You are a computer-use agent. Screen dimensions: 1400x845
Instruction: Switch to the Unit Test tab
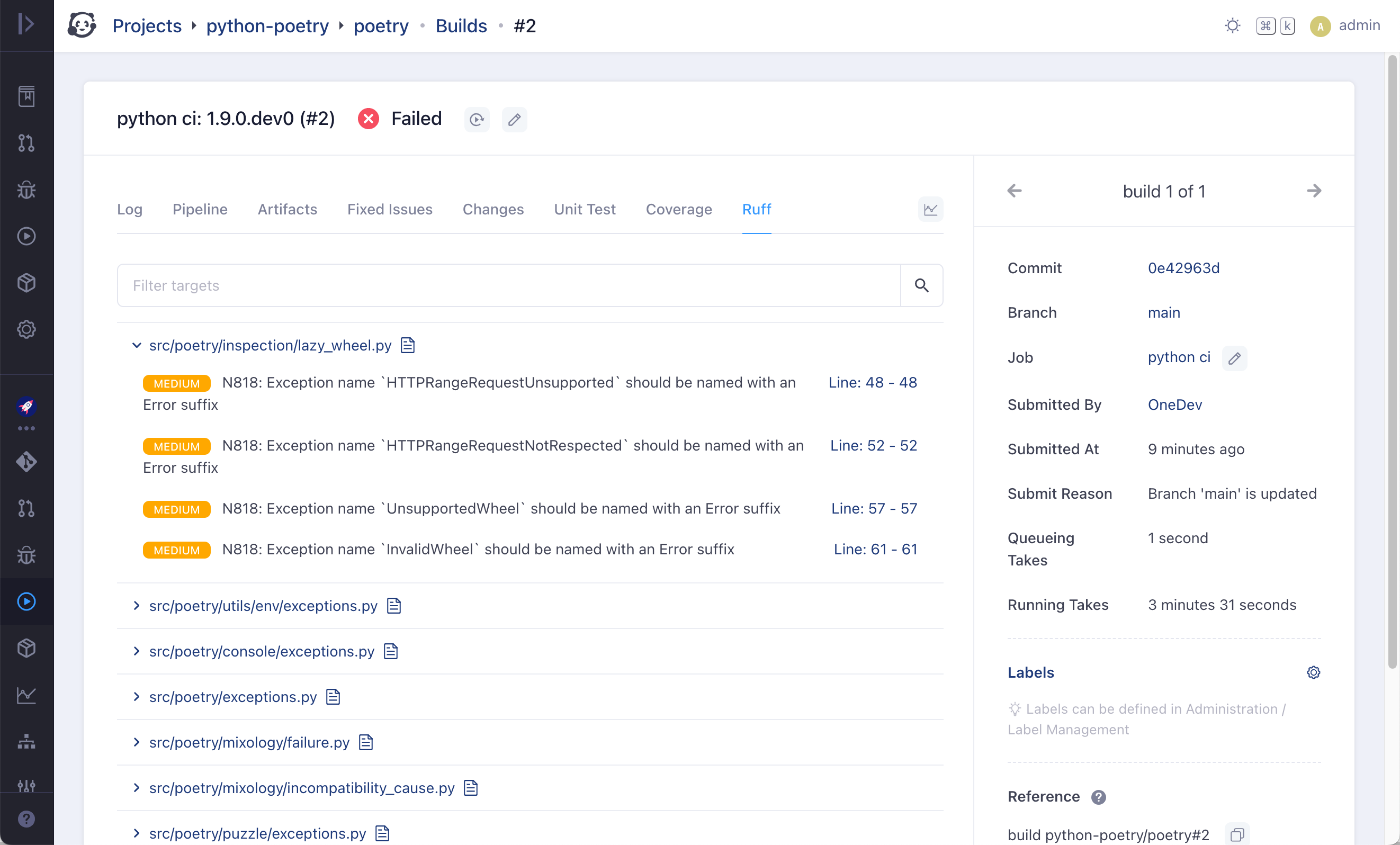pyautogui.click(x=584, y=210)
